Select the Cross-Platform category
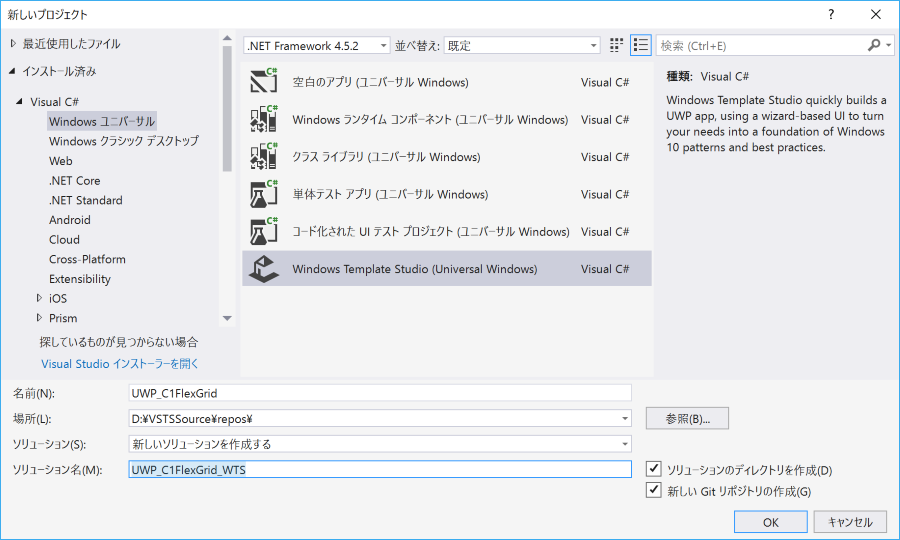This screenshot has width=900, height=540. 87,259
